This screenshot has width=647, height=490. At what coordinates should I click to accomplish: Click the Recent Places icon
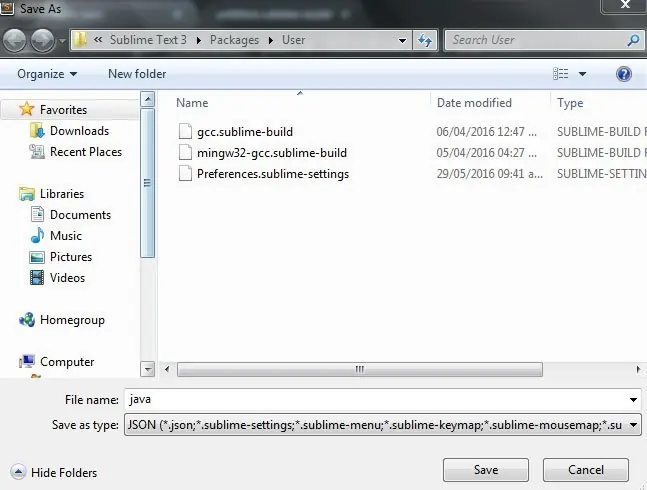click(37, 152)
